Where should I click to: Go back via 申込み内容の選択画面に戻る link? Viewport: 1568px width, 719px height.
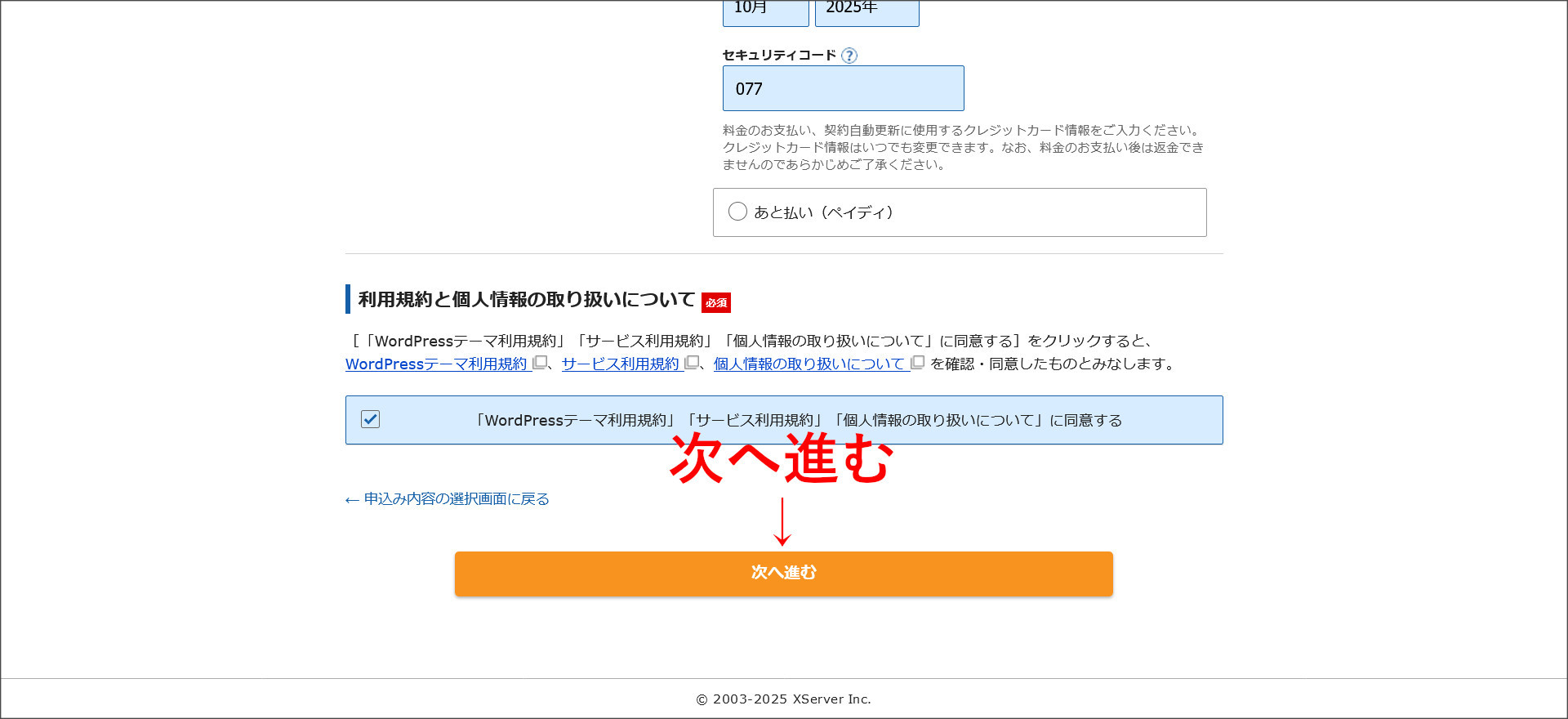tap(448, 498)
